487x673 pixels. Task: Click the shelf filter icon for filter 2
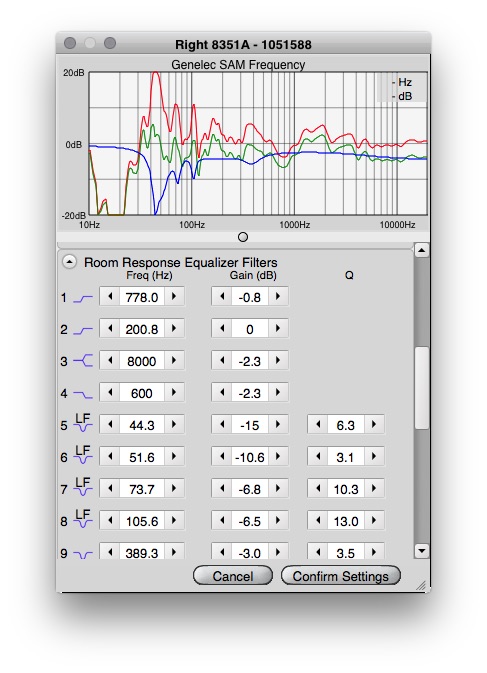83,330
